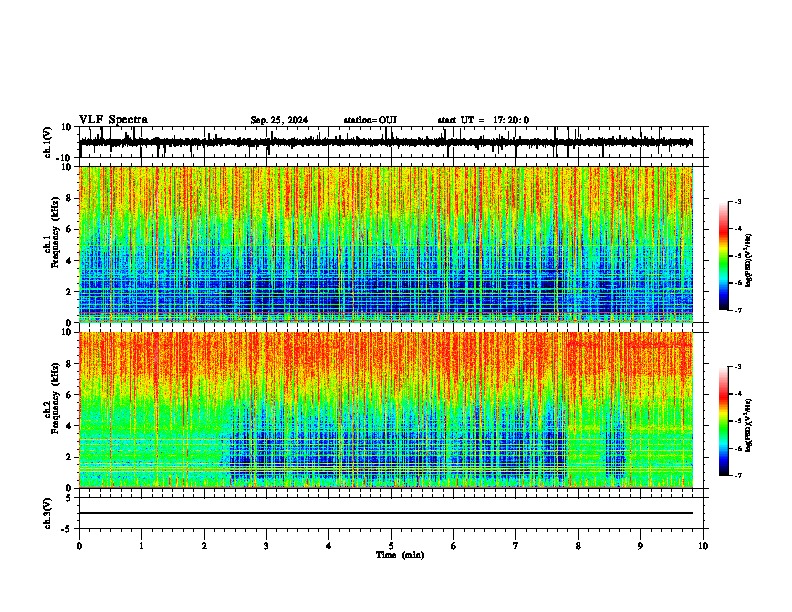Click time axis tick label "8"
The width and height of the screenshot is (792, 612).
point(578,546)
